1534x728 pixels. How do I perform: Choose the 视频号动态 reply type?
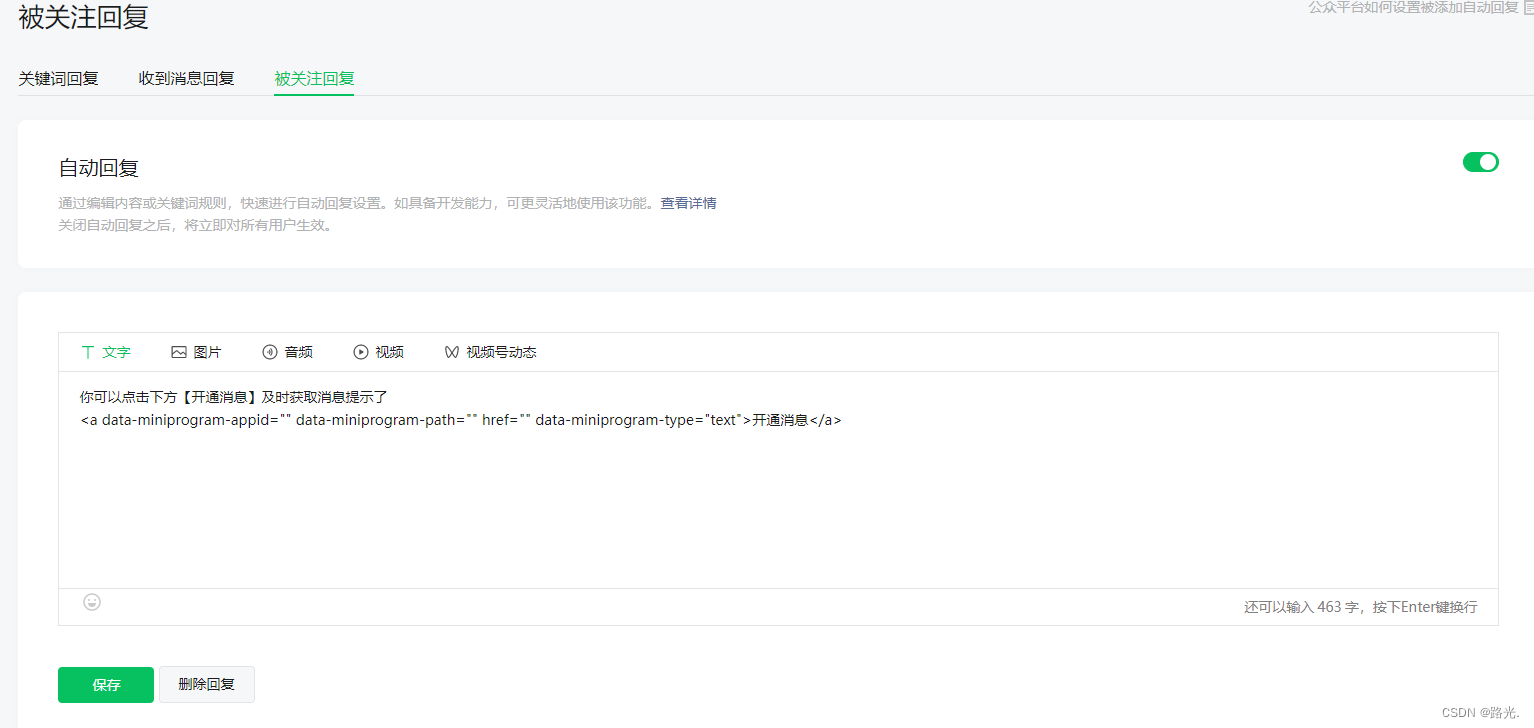click(490, 352)
